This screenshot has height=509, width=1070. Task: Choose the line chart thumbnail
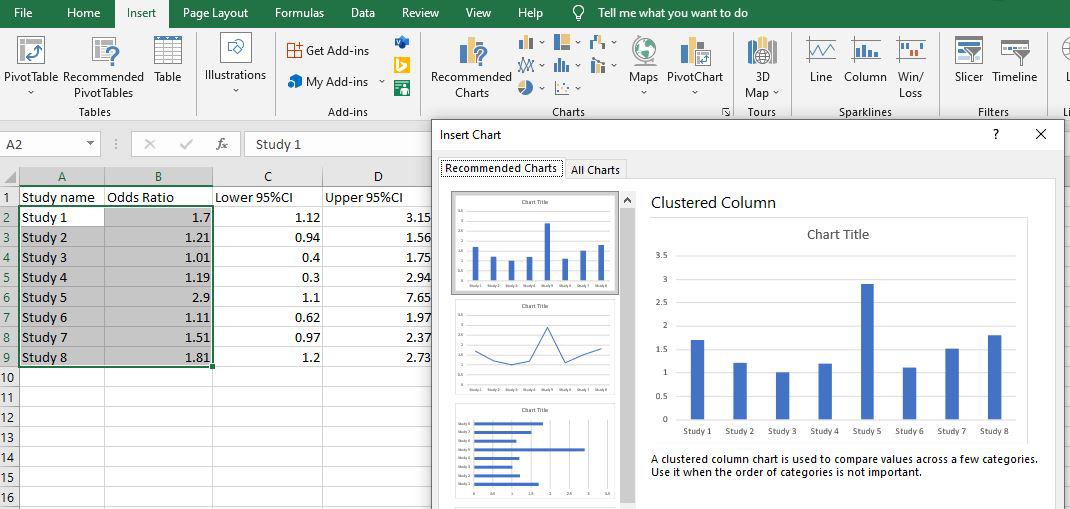[x=535, y=347]
